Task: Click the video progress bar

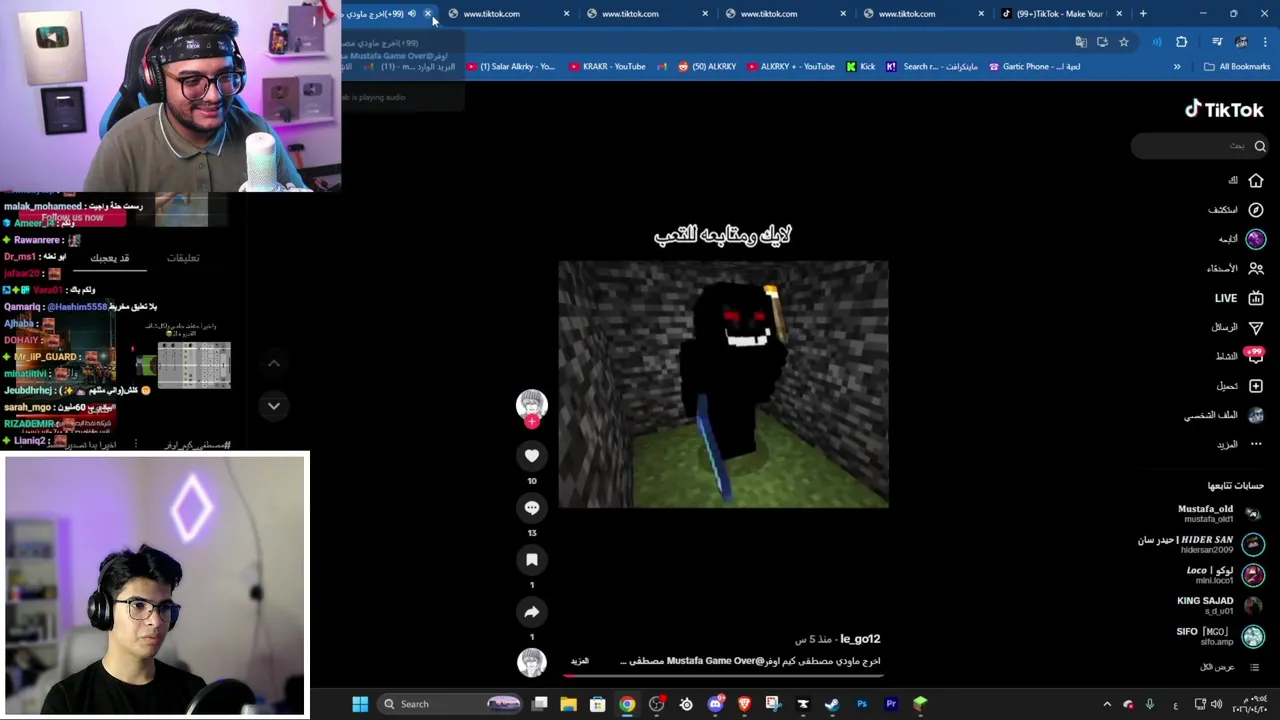Action: click(x=723, y=675)
